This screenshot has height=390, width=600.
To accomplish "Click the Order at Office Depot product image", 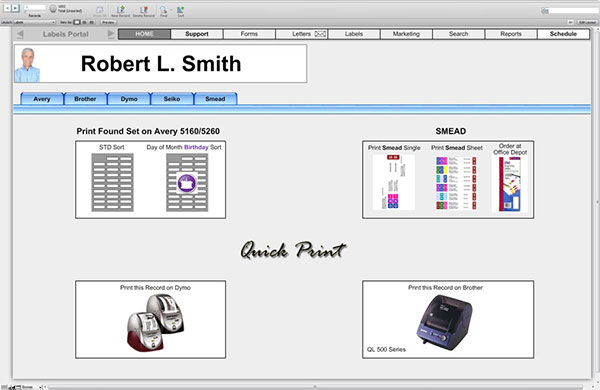I will pos(509,184).
